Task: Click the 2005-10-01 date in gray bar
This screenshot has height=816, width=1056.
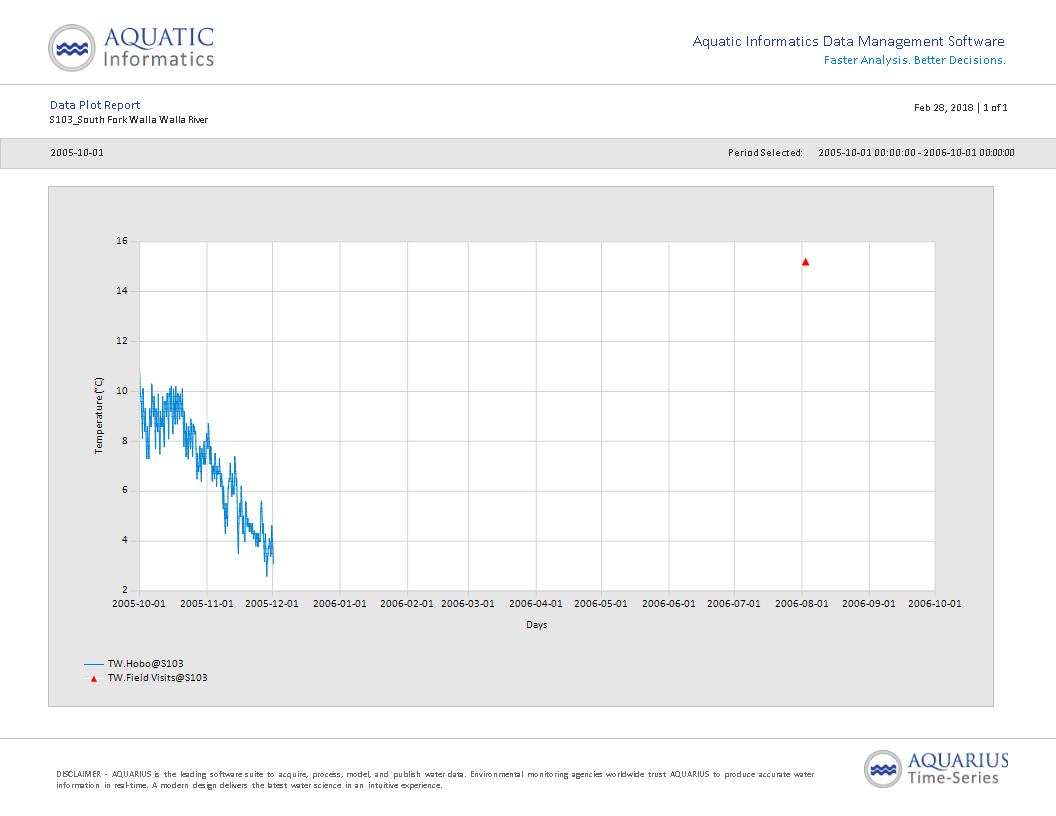Action: [77, 153]
